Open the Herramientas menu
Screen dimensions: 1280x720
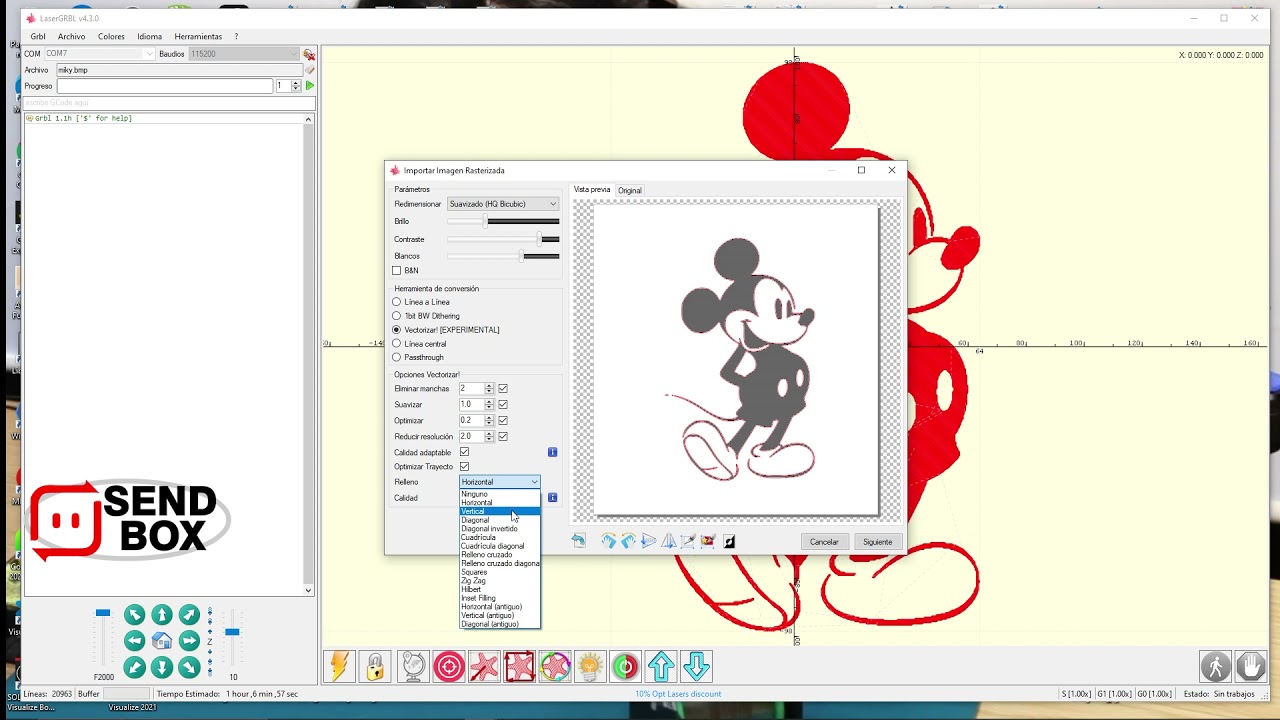[198, 37]
